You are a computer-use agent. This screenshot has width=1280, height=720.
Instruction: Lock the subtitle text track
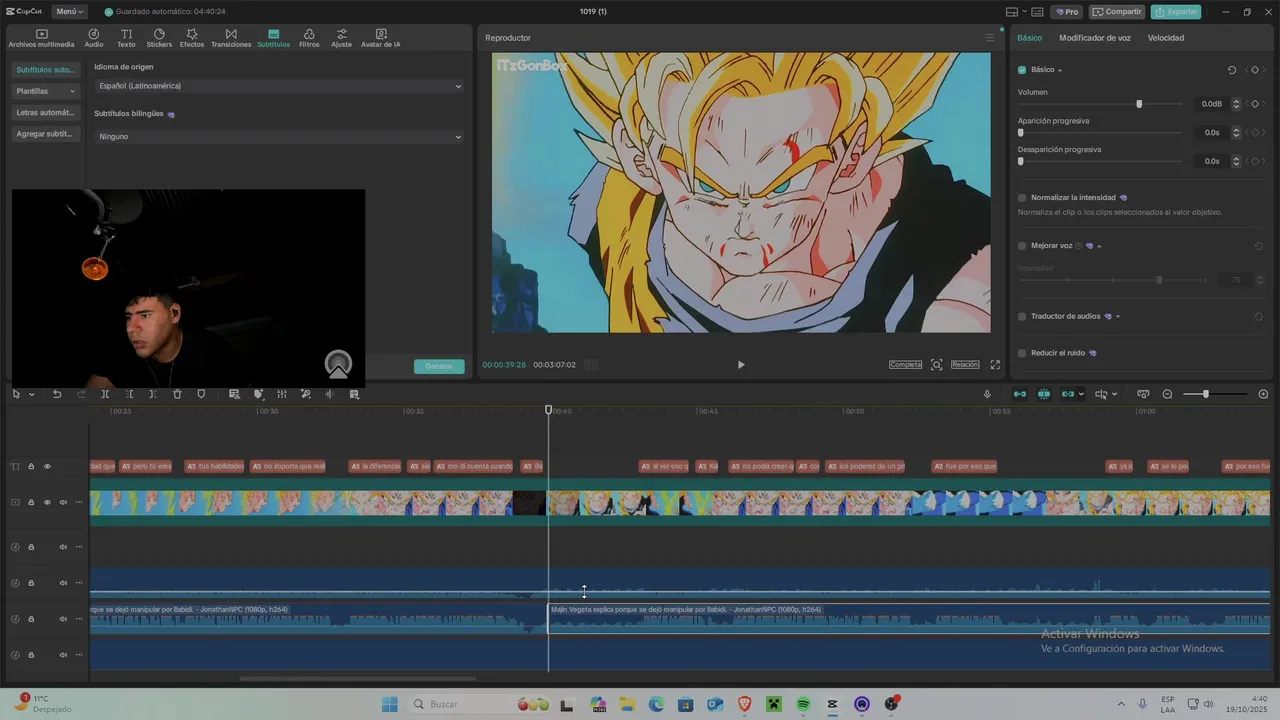coord(31,467)
